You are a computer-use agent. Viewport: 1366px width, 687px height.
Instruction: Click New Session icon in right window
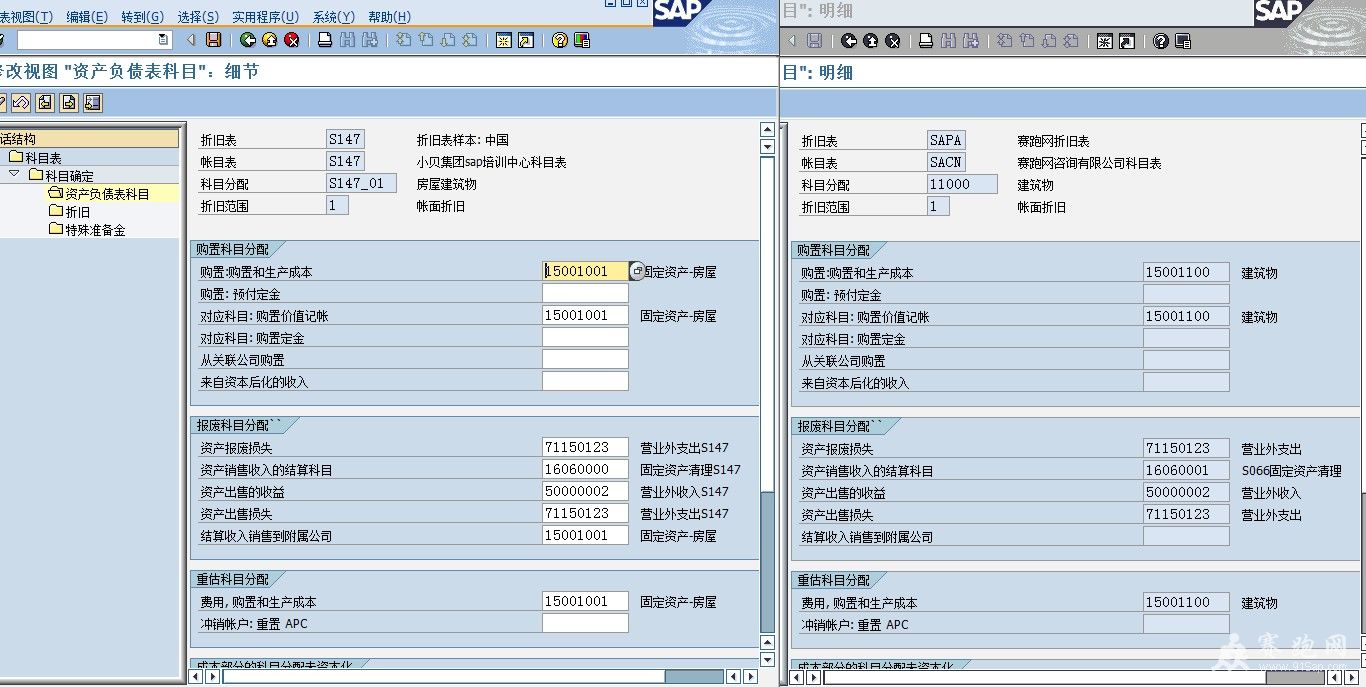1104,41
